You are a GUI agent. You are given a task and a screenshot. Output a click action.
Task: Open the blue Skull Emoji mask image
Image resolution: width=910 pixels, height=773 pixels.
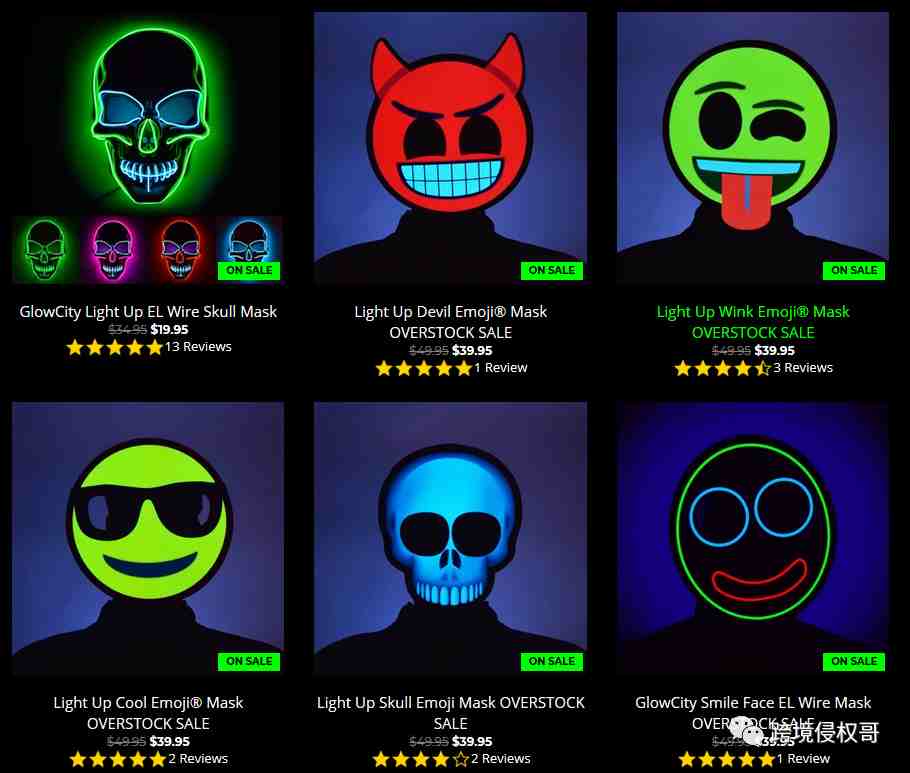click(x=450, y=538)
